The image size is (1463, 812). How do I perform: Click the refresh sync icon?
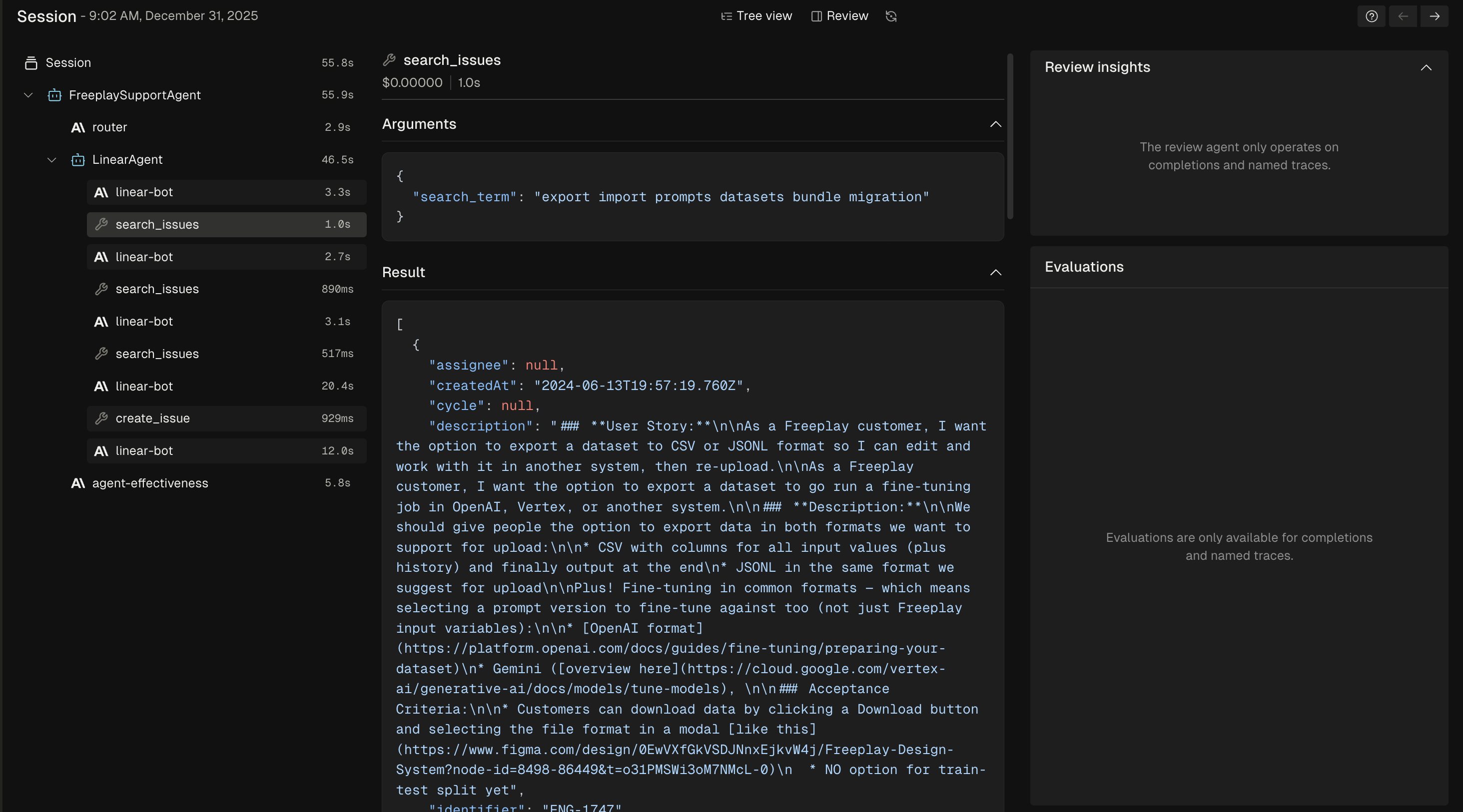[x=891, y=16]
